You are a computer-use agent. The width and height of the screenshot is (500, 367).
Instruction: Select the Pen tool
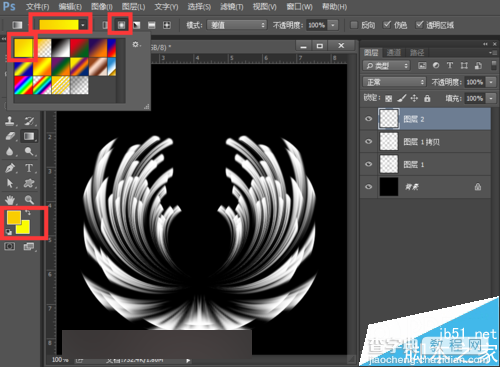(x=10, y=168)
